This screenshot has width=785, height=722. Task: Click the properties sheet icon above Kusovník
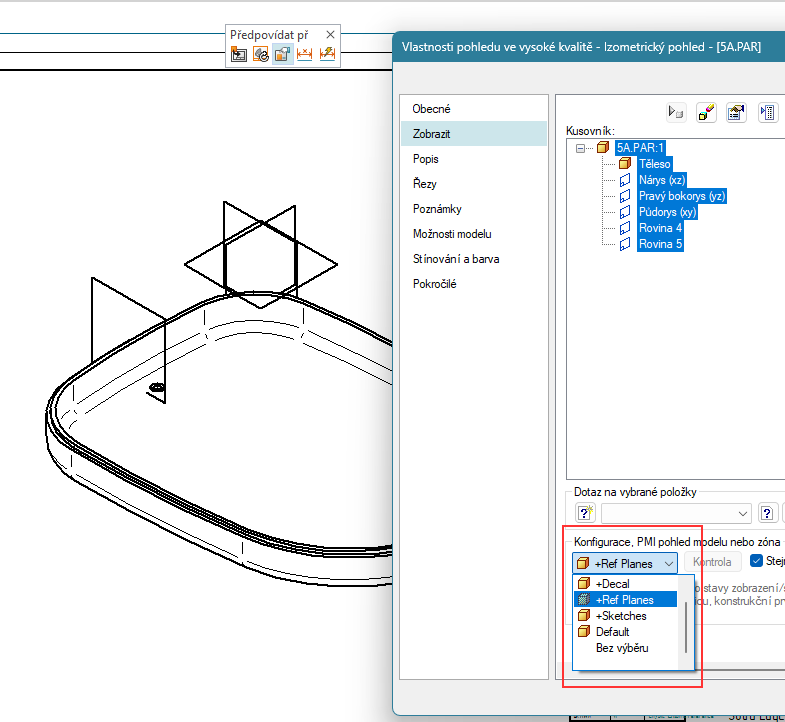click(737, 112)
